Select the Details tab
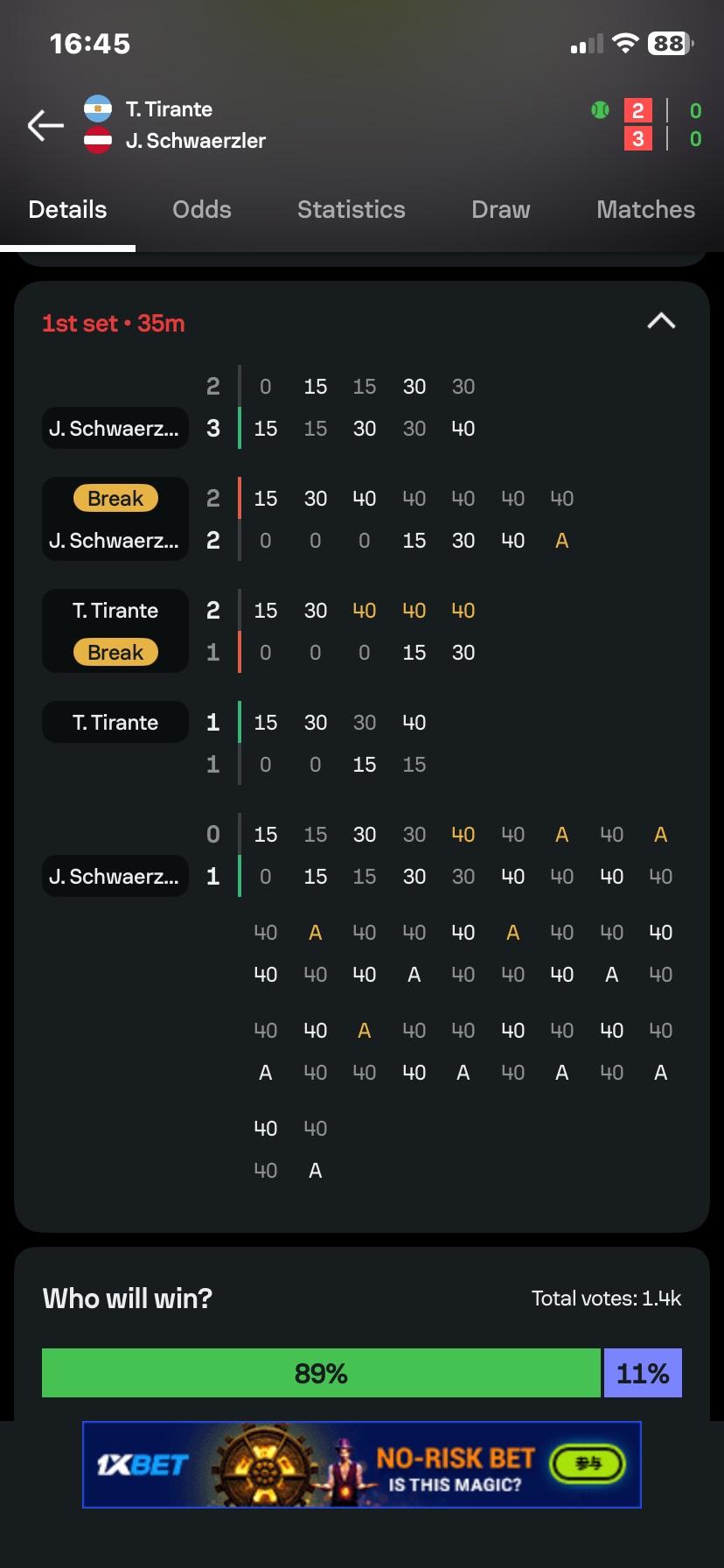The image size is (724, 1568). [x=67, y=210]
